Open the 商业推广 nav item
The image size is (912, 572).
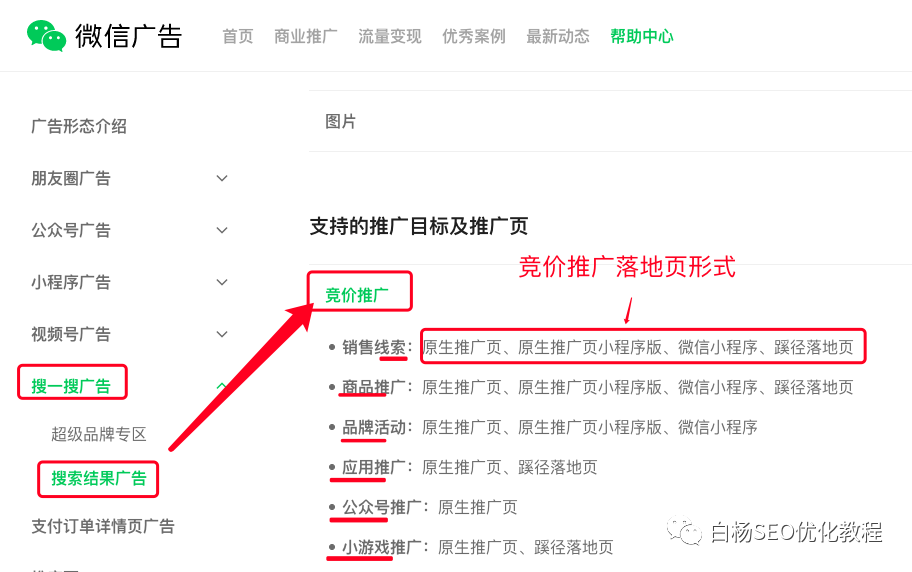(305, 37)
